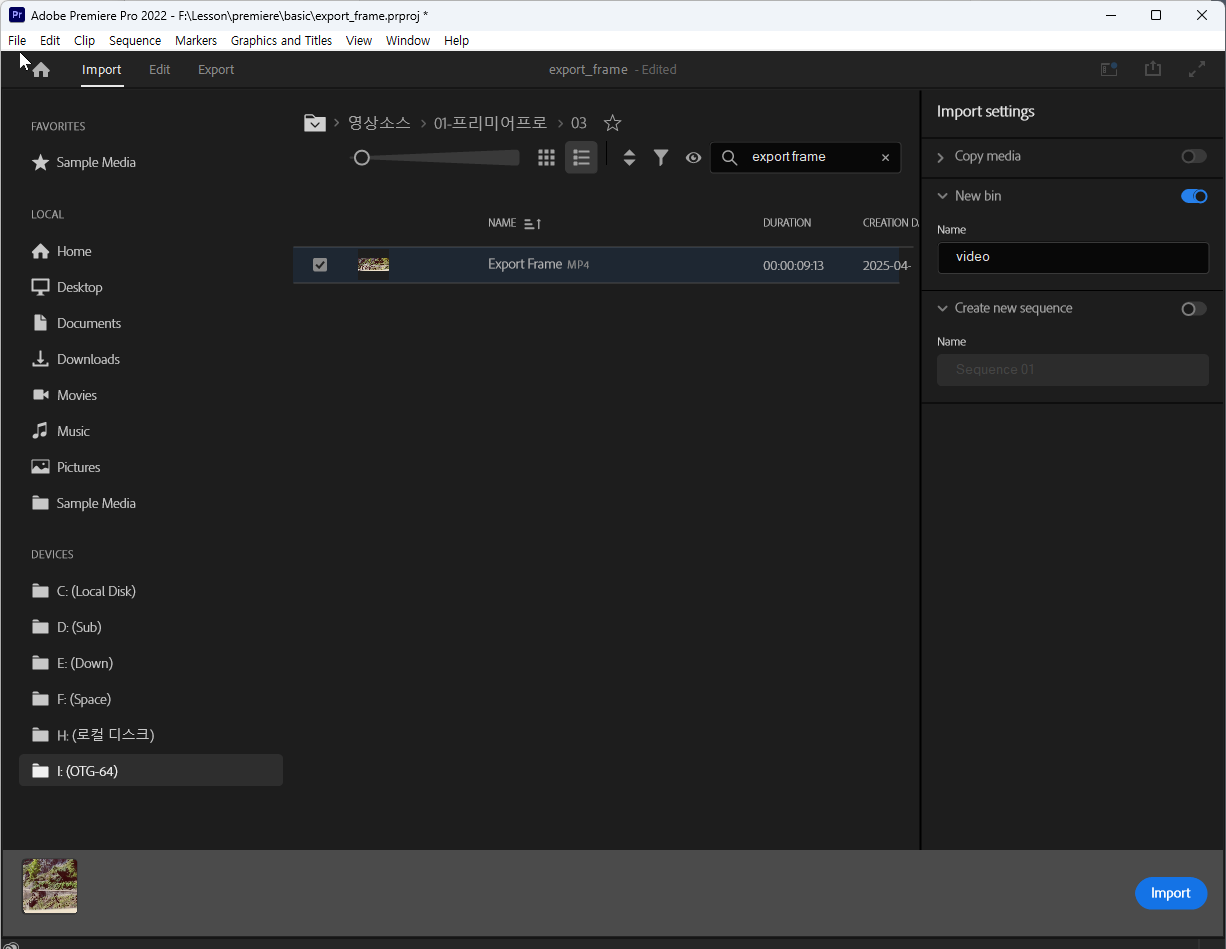Switch to the Export tab
Image resolution: width=1226 pixels, height=949 pixels.
tap(216, 70)
